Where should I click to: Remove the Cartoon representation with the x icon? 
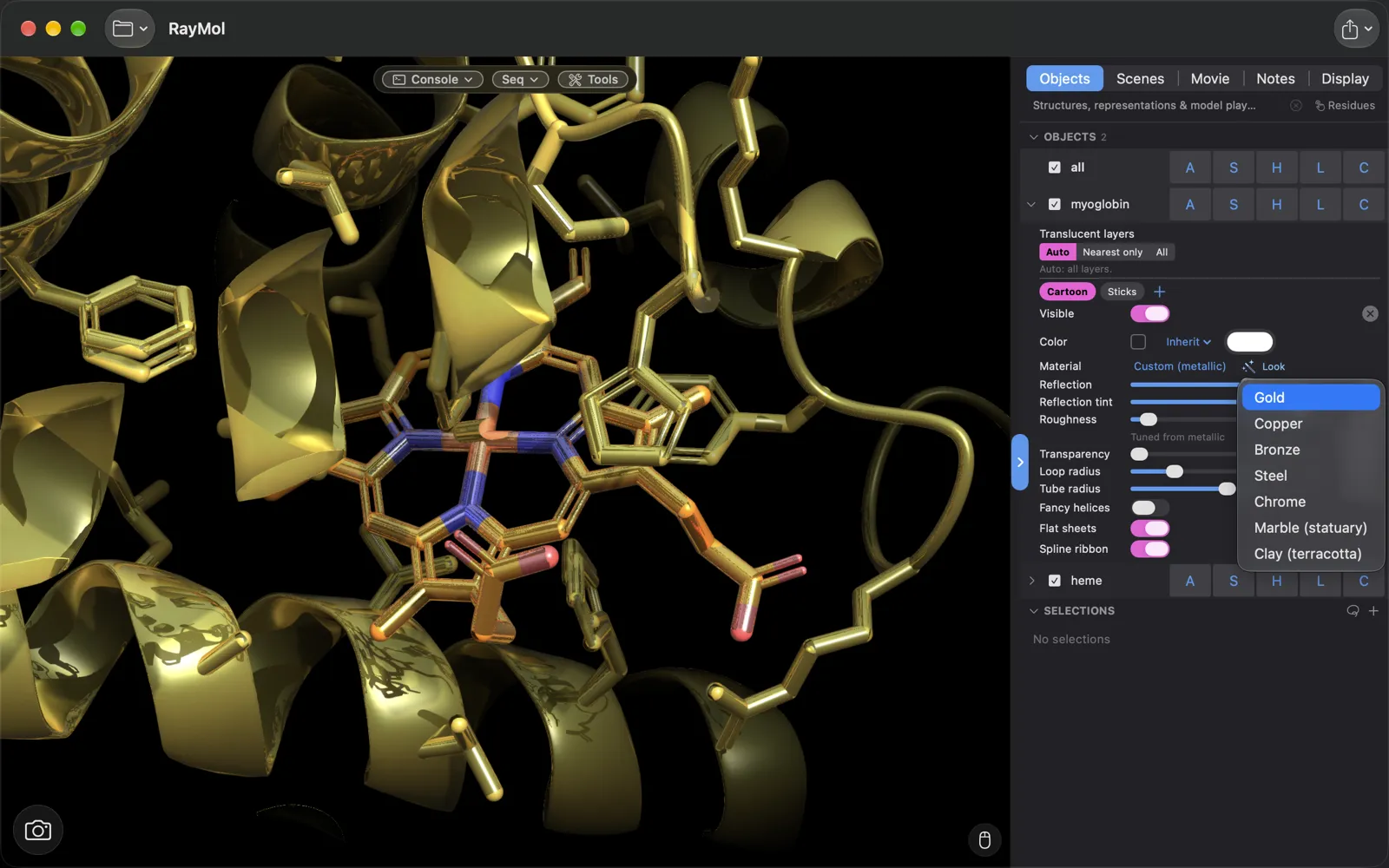pos(1370,313)
